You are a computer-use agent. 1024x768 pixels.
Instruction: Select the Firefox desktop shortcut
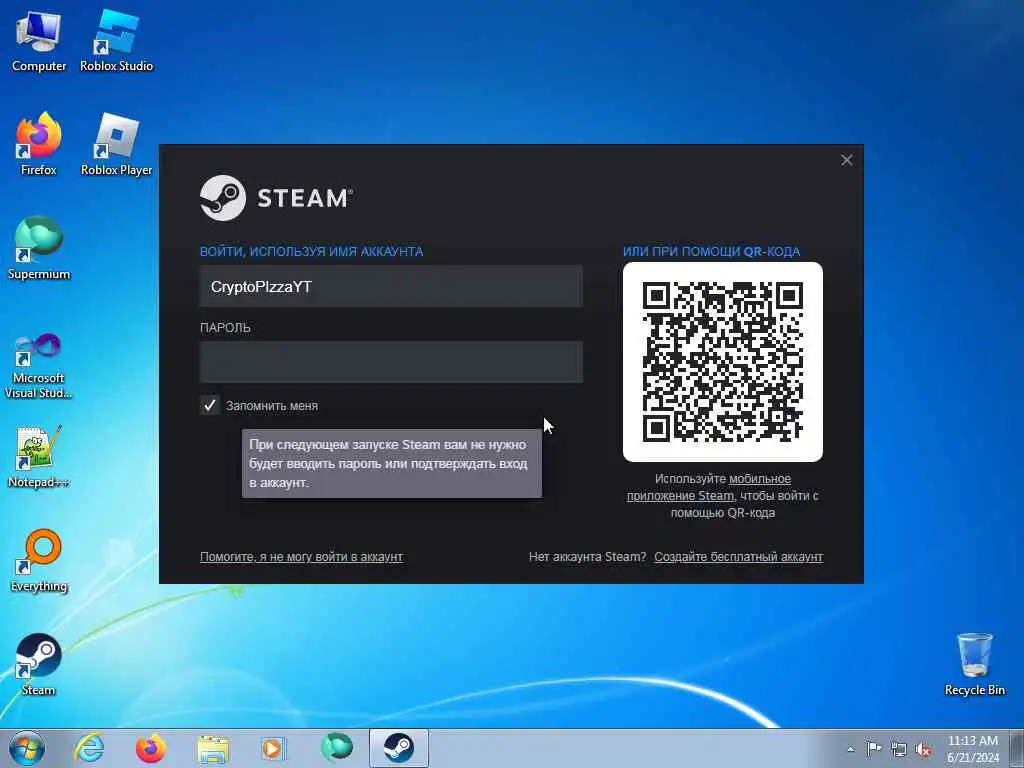pos(39,145)
